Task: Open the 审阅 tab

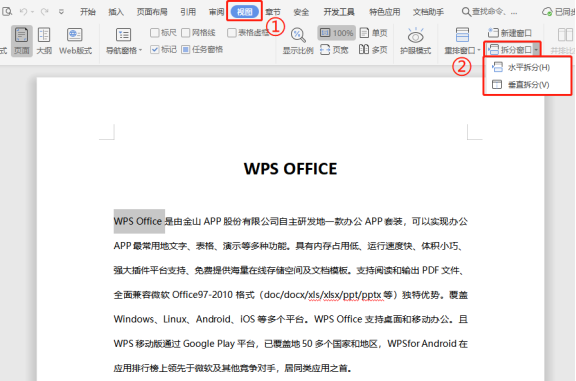Action: point(216,12)
